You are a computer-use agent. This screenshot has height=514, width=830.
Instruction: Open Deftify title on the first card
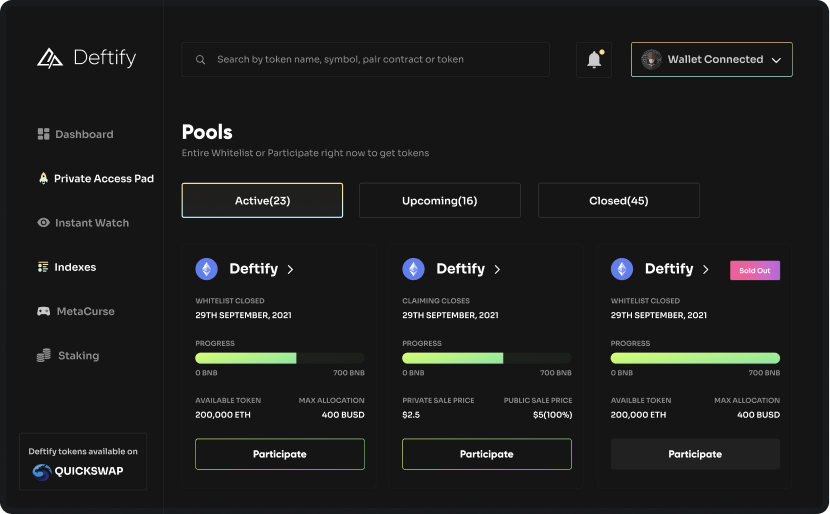254,269
